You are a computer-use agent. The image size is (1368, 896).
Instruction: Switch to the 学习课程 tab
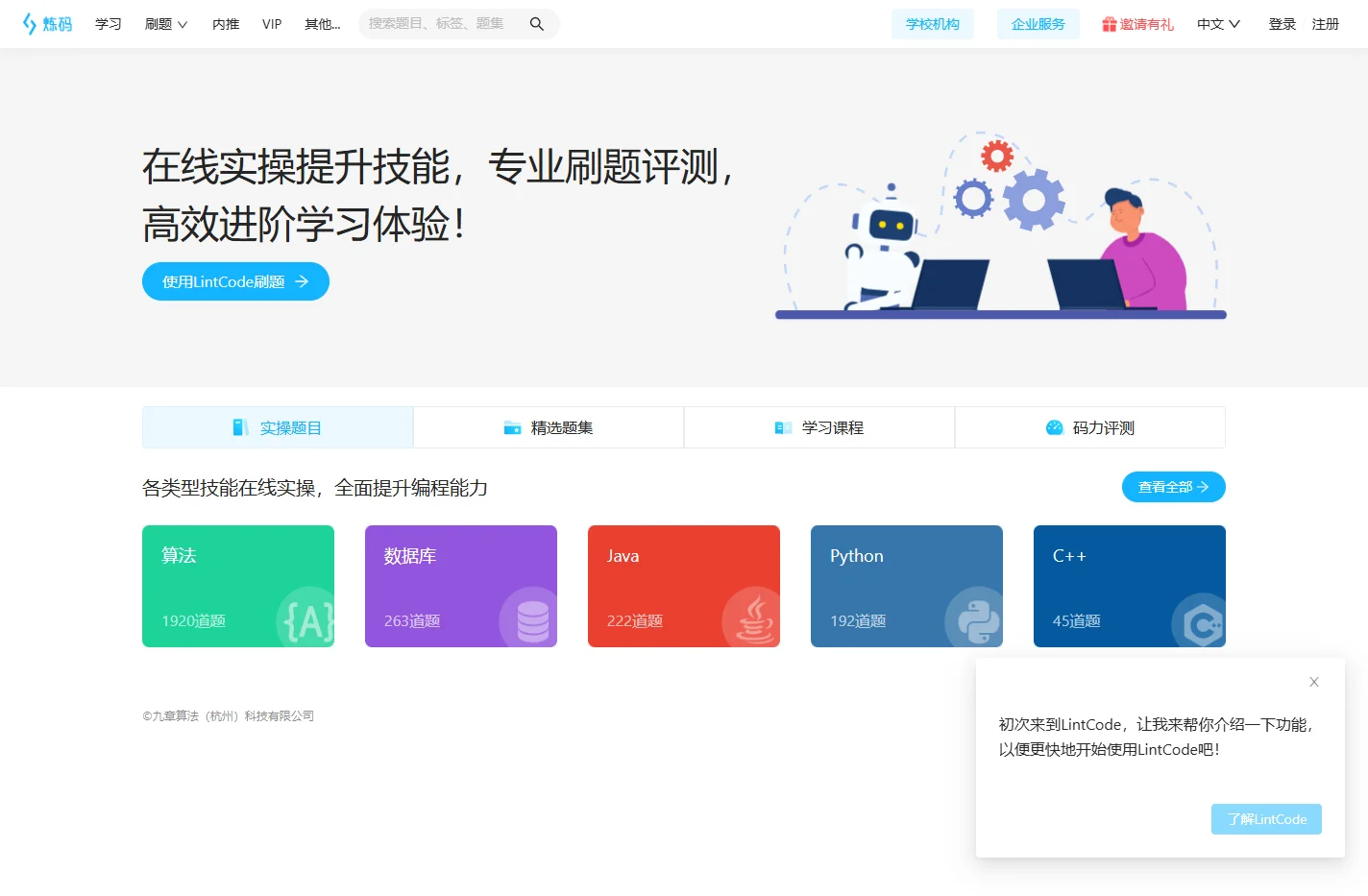coord(819,427)
